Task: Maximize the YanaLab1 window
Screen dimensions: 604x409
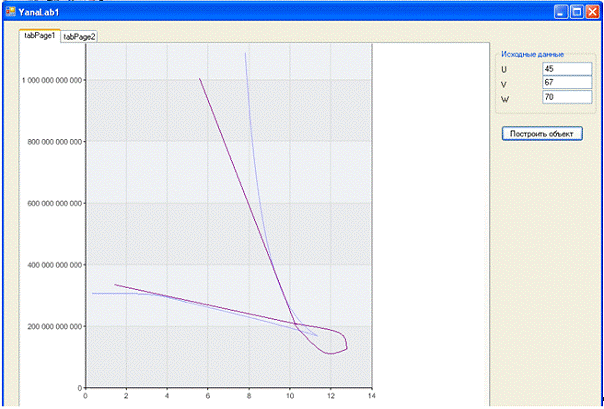Action: coord(577,11)
